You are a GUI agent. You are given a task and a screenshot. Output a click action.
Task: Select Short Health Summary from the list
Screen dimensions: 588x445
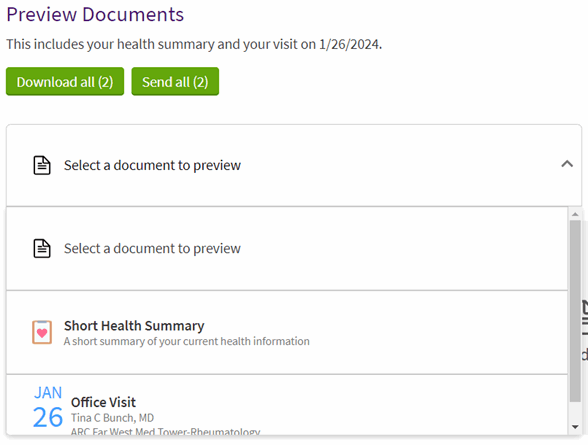pos(287,333)
